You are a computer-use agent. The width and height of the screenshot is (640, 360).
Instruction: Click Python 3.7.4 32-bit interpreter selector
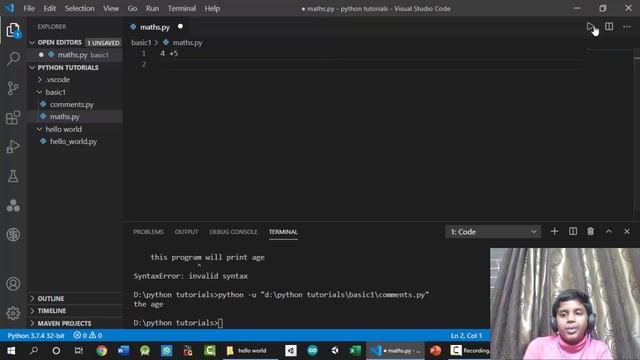[36, 335]
